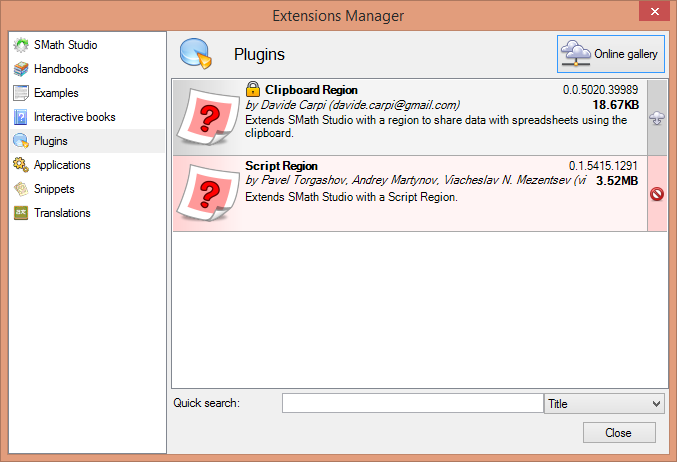The height and width of the screenshot is (462, 677).
Task: Click the red remove icon for Script Region
Action: pyautogui.click(x=657, y=194)
